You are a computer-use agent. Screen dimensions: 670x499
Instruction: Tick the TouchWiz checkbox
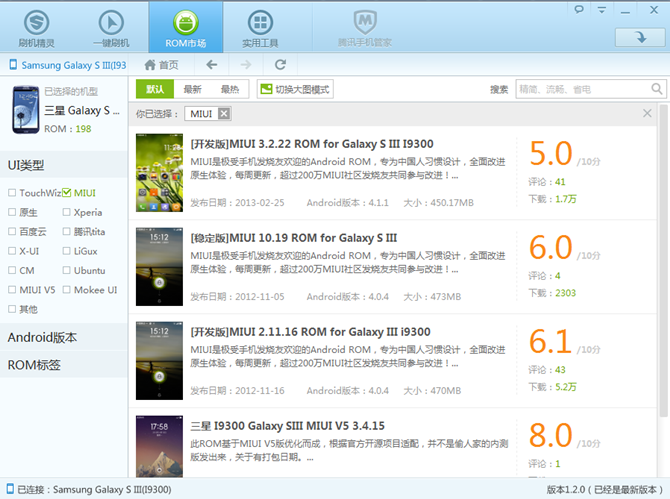[x=12, y=193]
